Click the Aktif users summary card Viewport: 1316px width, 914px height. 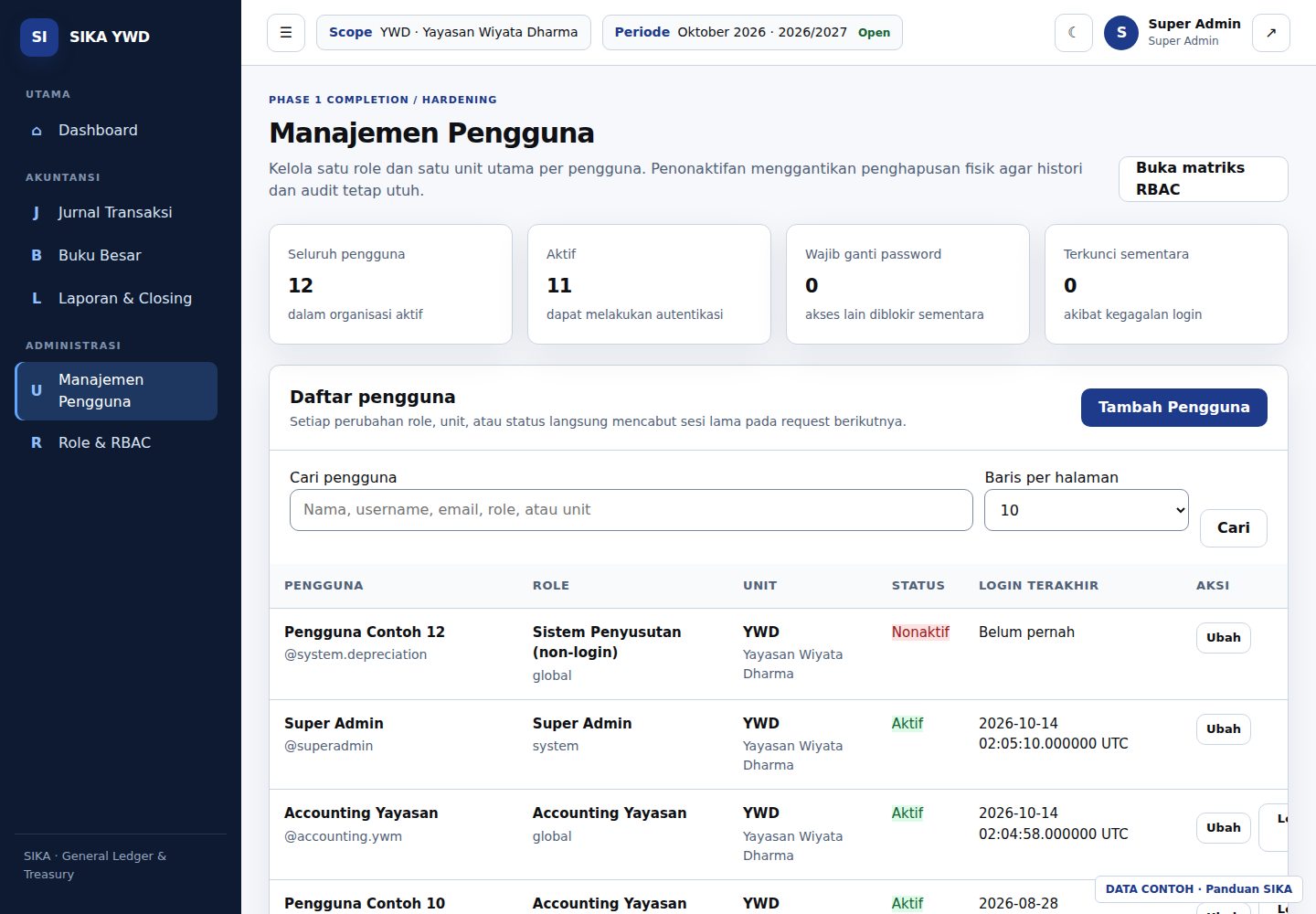click(649, 284)
